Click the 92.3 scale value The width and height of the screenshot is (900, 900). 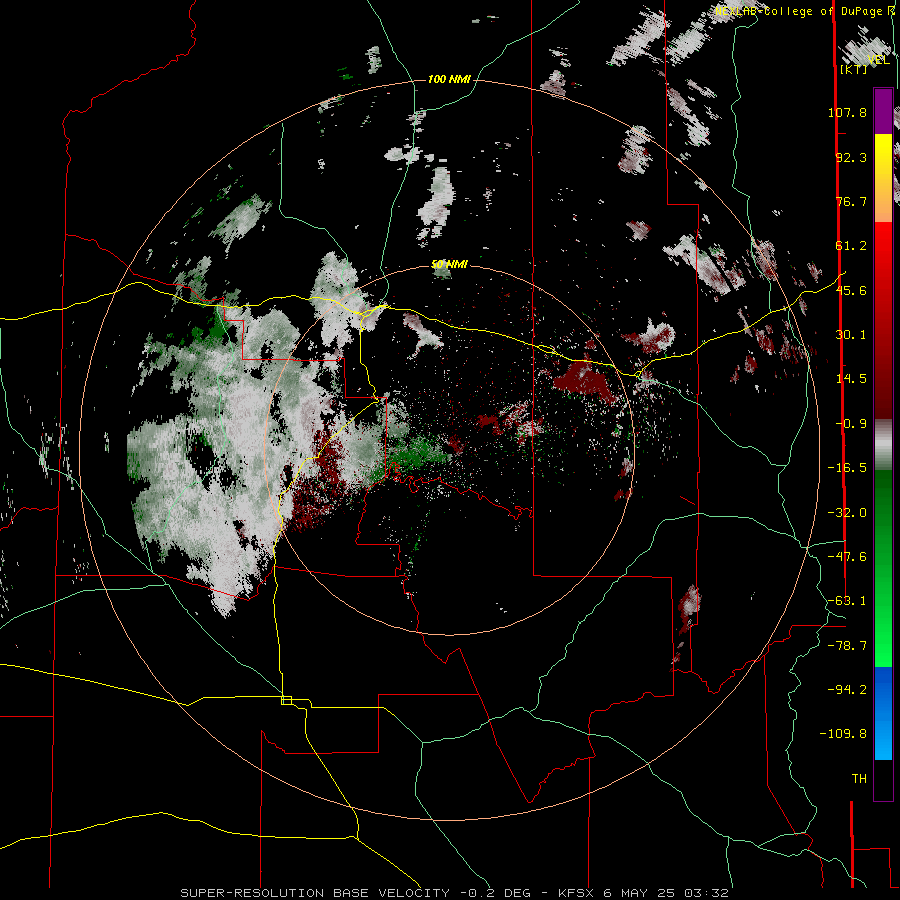851,157
